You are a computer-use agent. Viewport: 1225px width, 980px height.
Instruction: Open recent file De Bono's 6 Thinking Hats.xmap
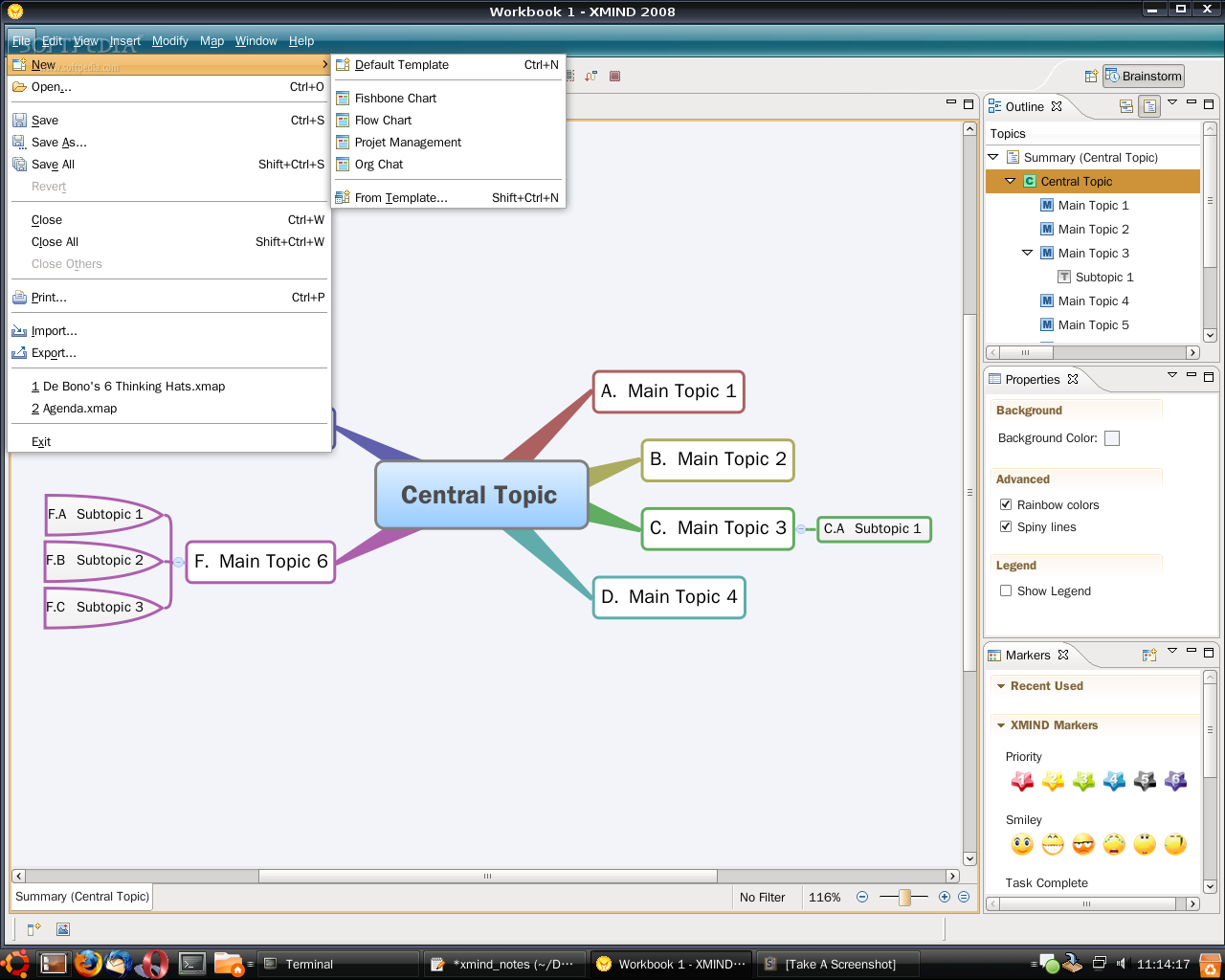[x=168, y=386]
